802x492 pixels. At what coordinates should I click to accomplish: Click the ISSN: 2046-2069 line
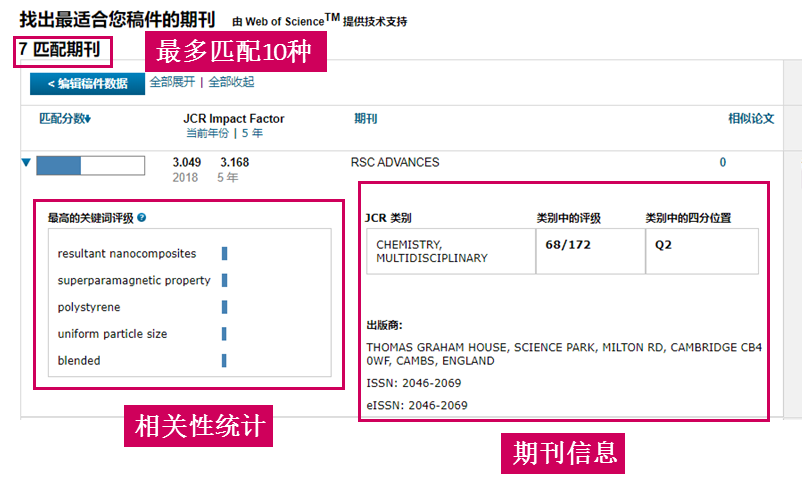tap(414, 383)
